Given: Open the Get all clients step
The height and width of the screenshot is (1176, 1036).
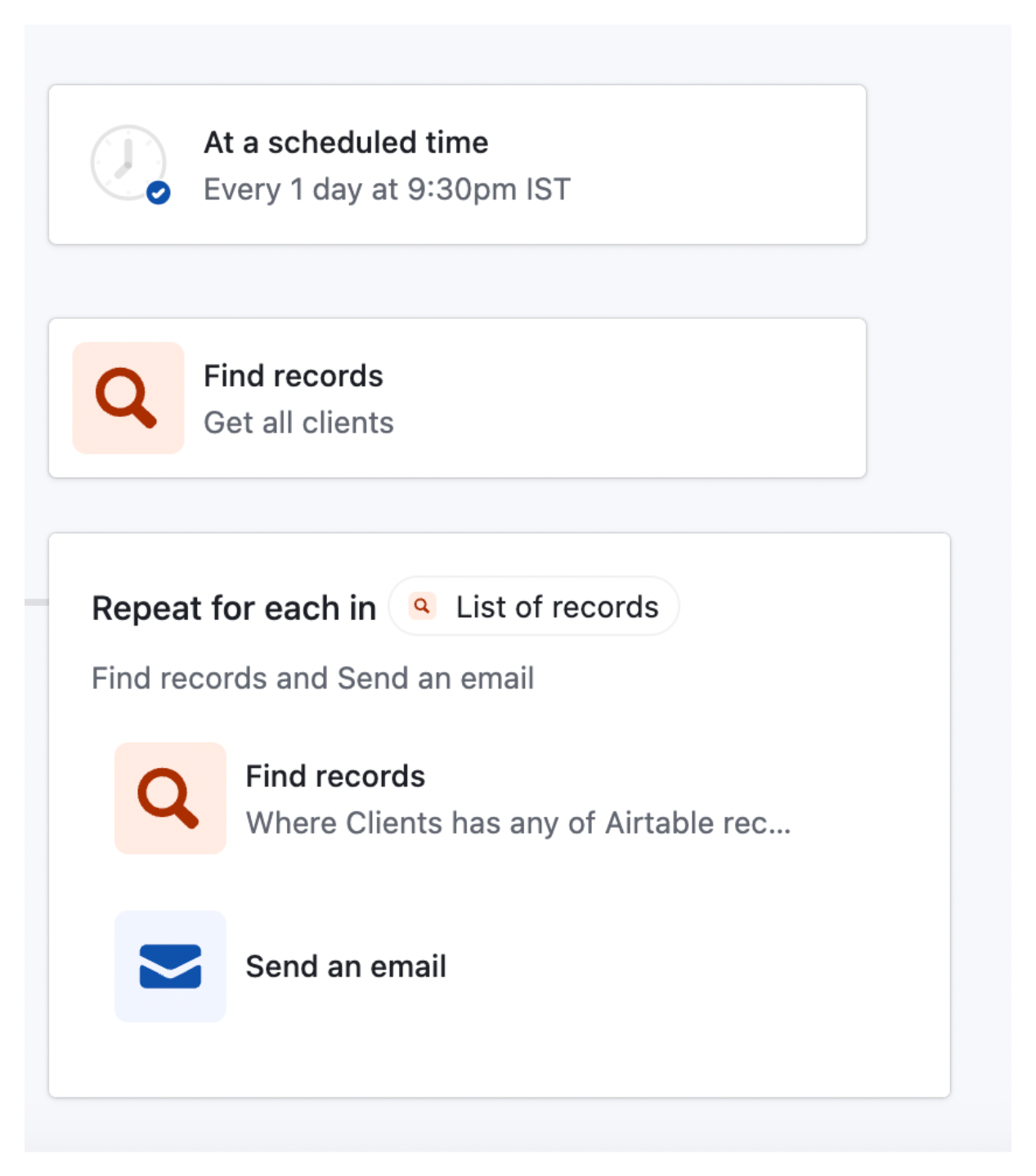Looking at the screenshot, I should (458, 397).
